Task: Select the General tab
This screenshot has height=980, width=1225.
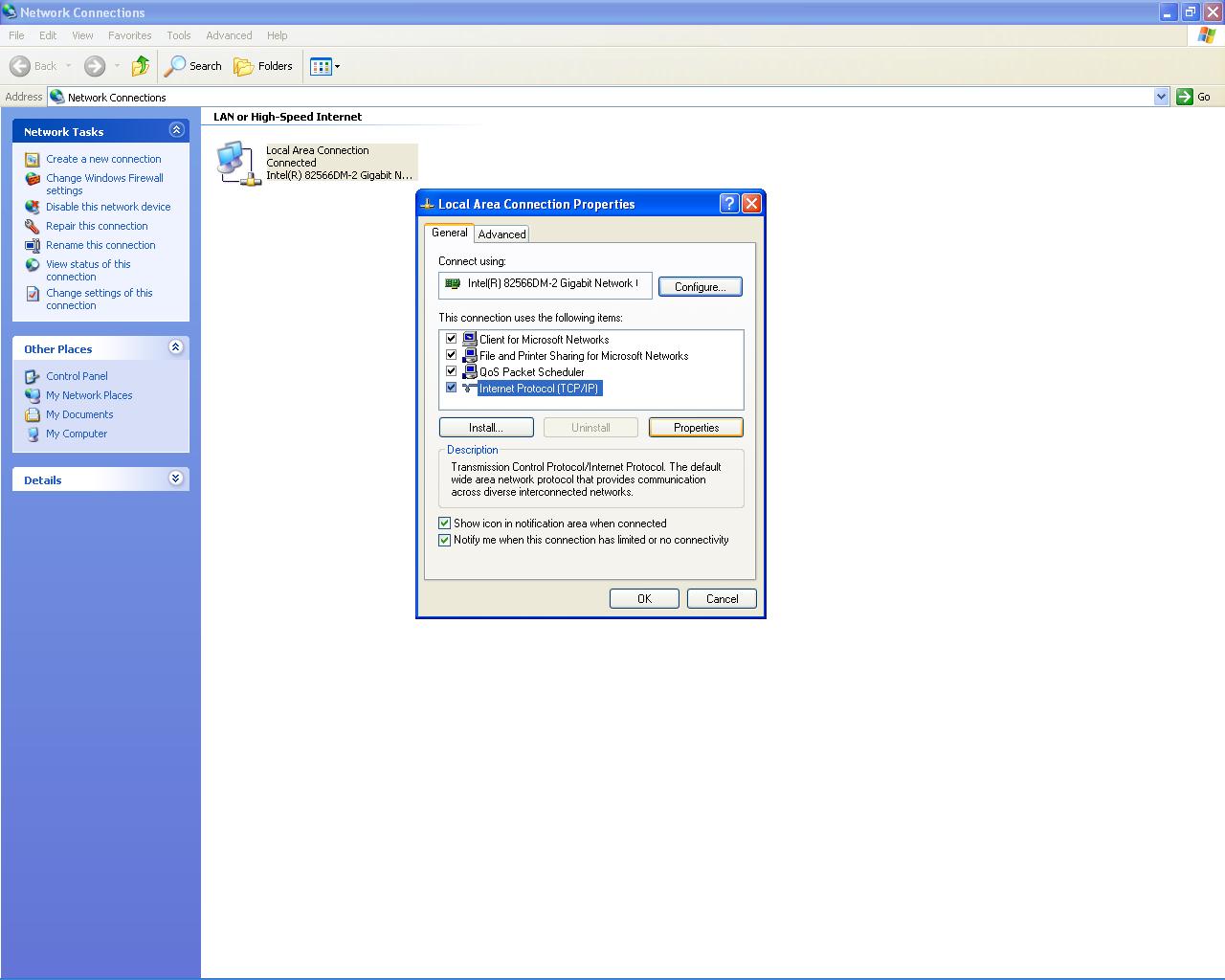Action: 449,233
